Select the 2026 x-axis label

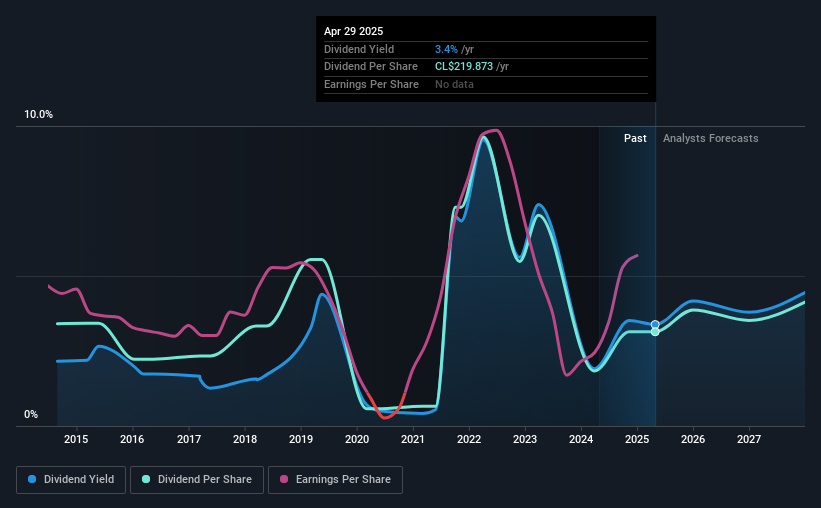pos(693,439)
